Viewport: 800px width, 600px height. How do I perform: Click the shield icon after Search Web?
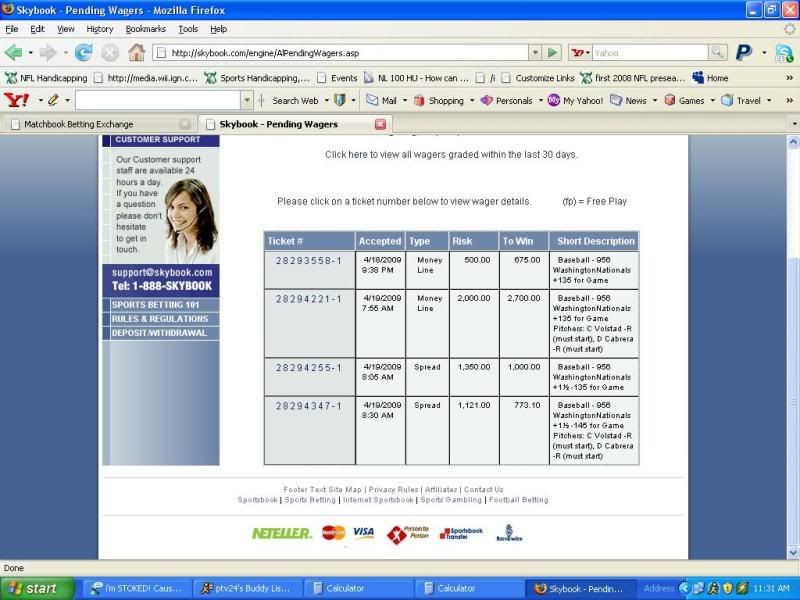coord(340,101)
